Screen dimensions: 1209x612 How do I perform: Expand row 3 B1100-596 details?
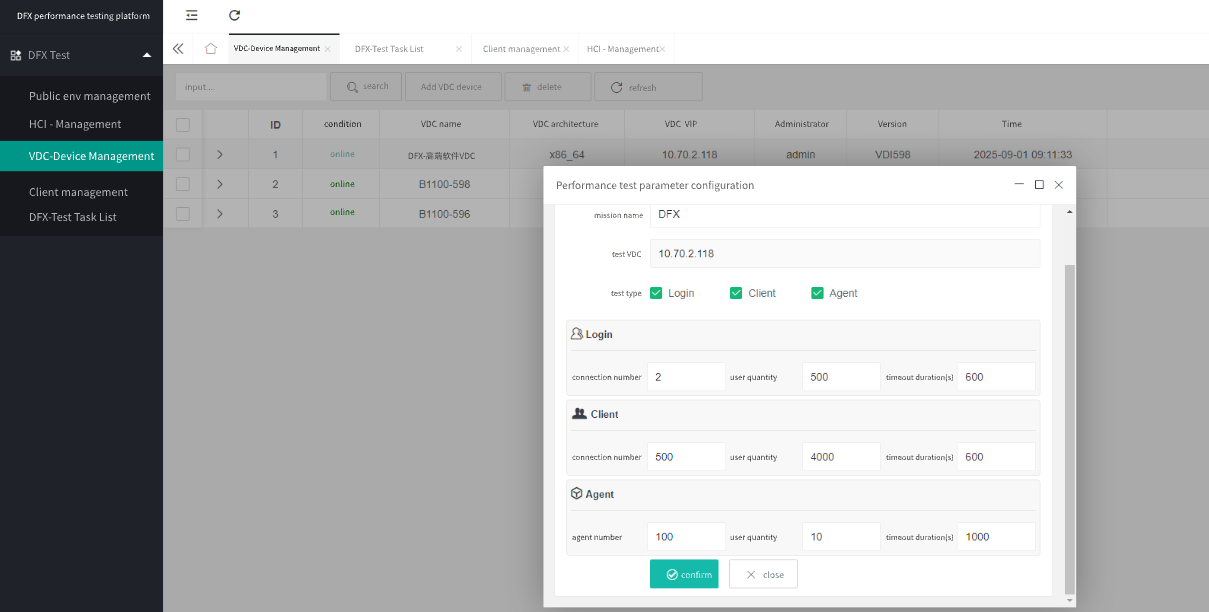coord(220,213)
